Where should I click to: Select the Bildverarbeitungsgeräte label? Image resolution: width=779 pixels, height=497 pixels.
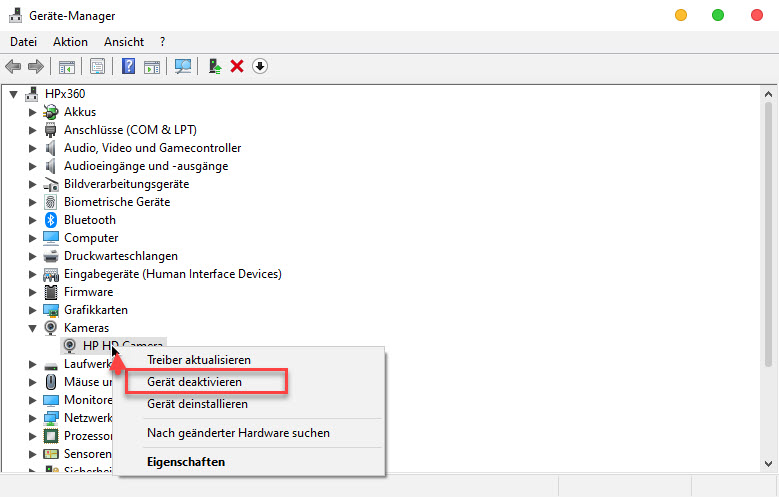(x=127, y=184)
